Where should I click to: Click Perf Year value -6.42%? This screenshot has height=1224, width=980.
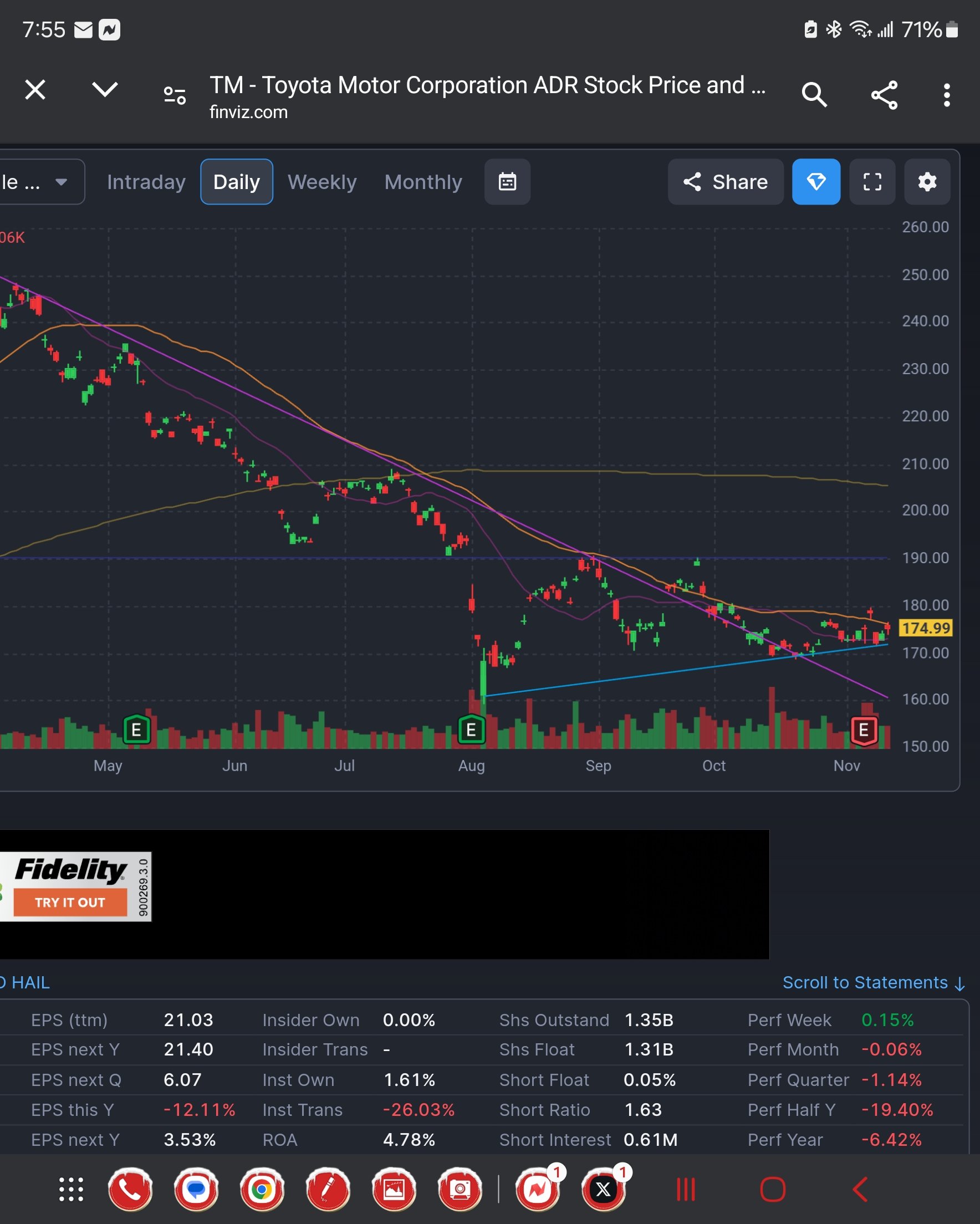pyautogui.click(x=891, y=1140)
